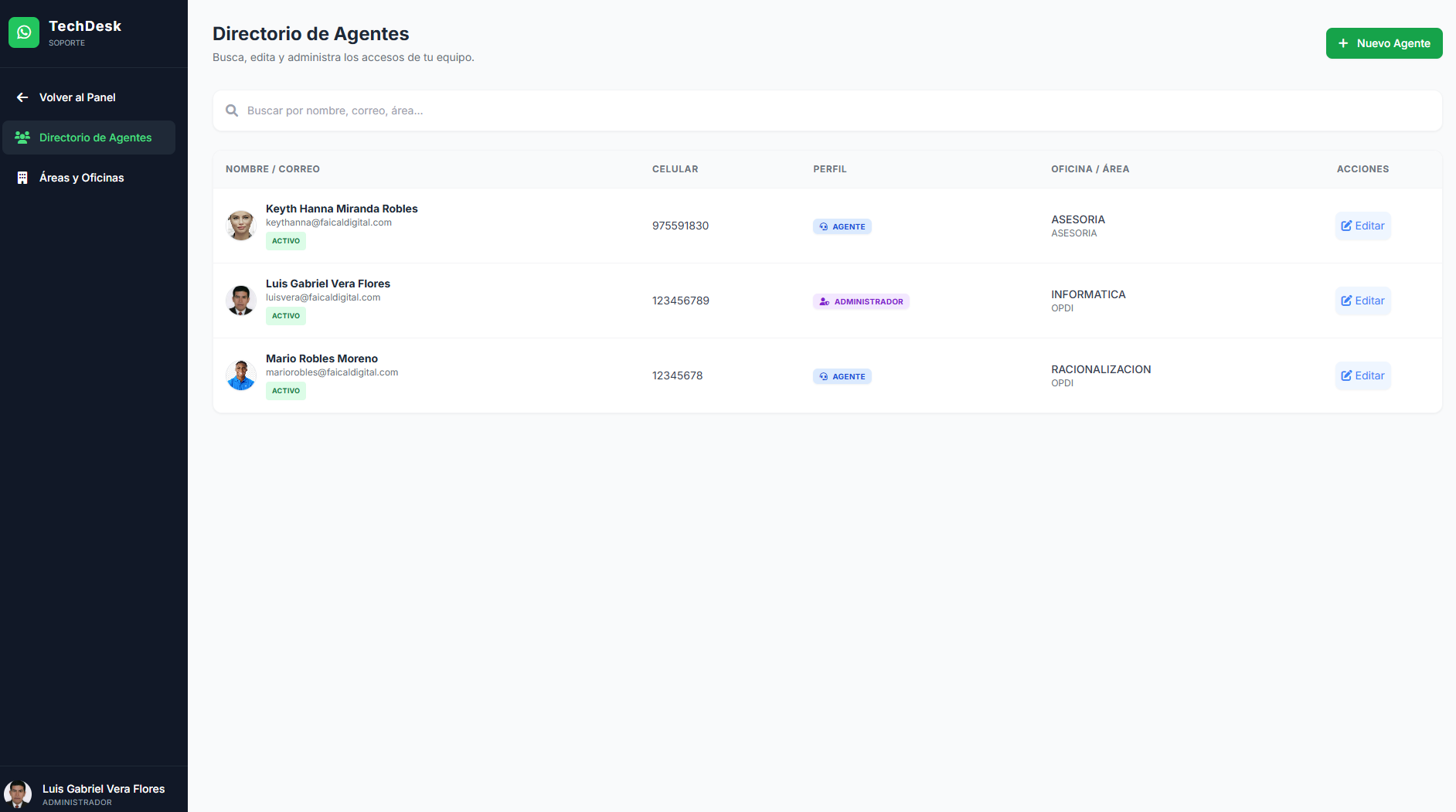Click the Activo status badge for Luis Gabriel
The height and width of the screenshot is (812, 1456).
coord(286,316)
